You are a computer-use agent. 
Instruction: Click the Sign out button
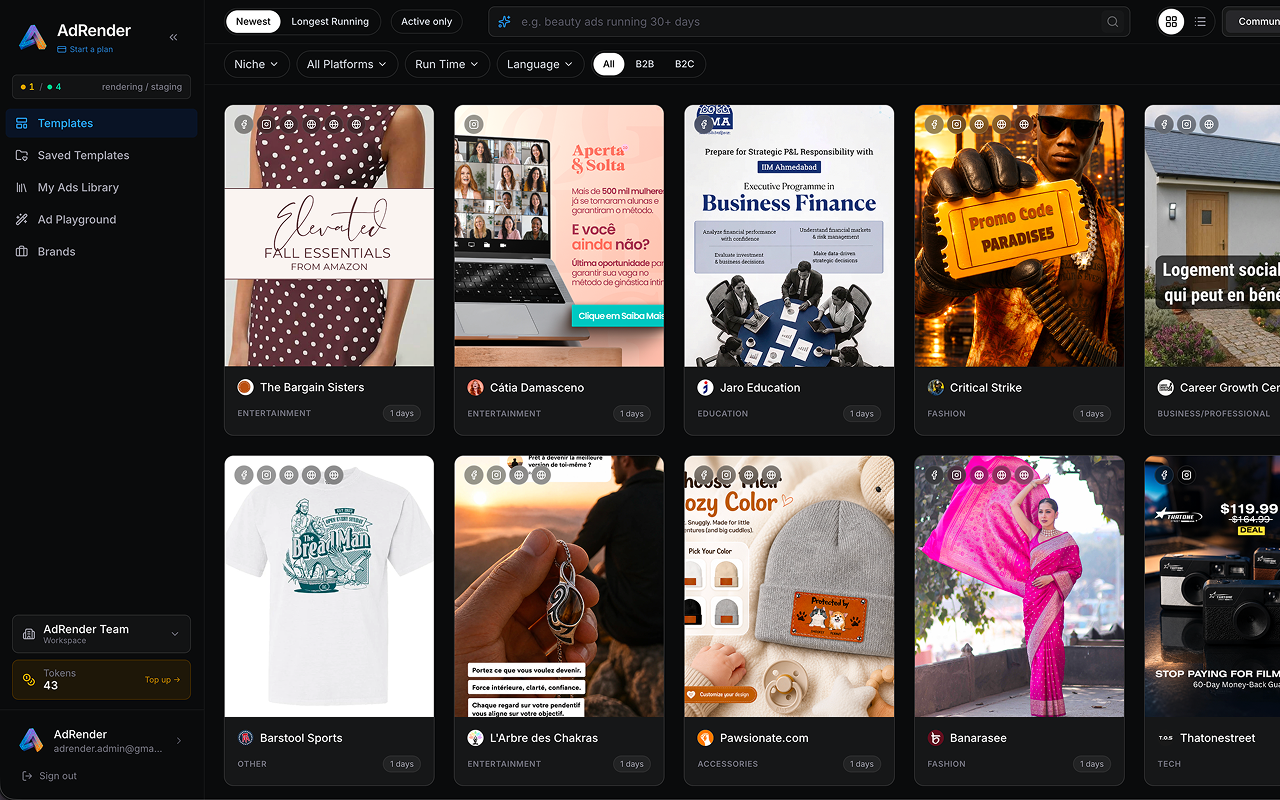coord(49,776)
